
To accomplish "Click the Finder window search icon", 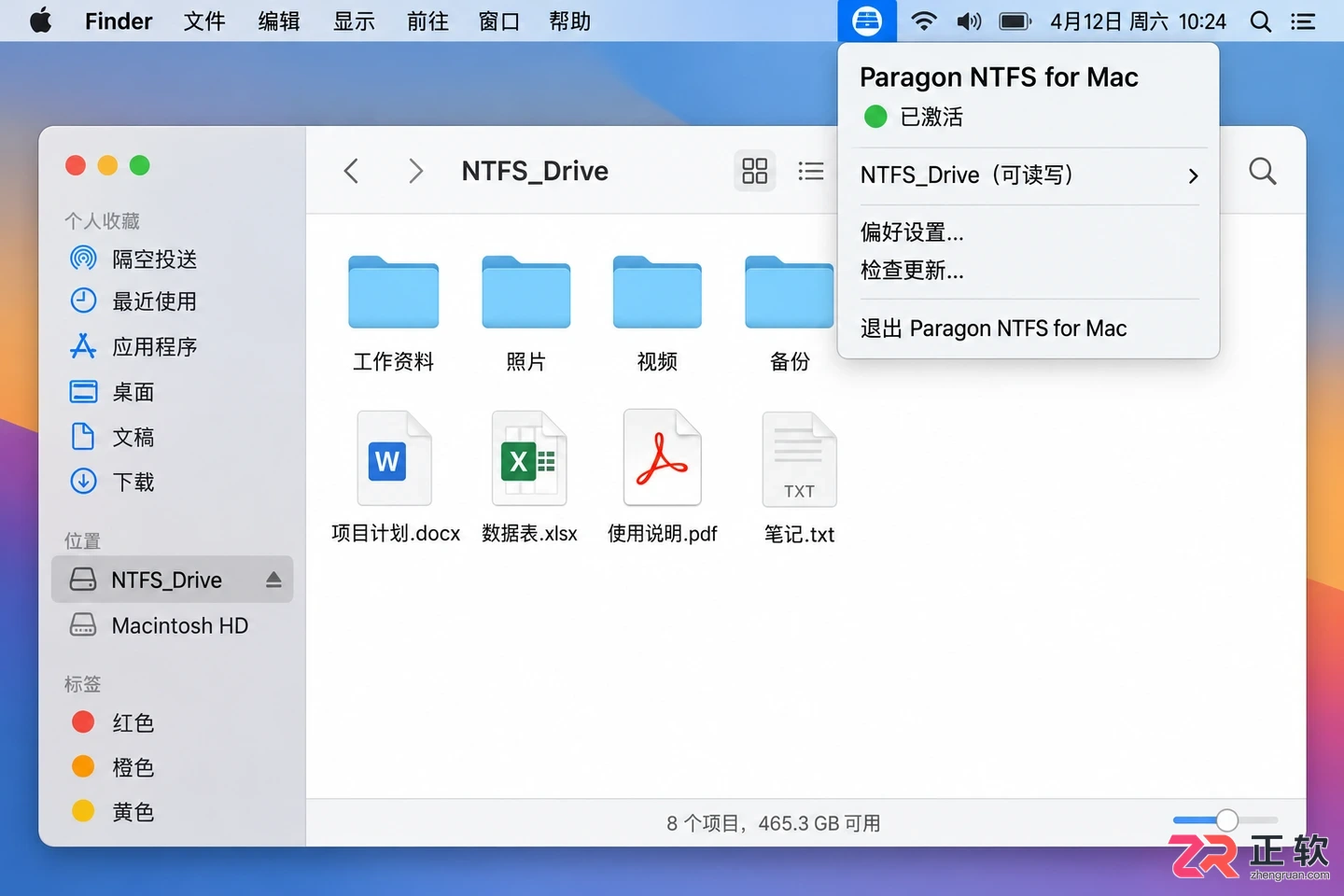I will click(x=1262, y=171).
